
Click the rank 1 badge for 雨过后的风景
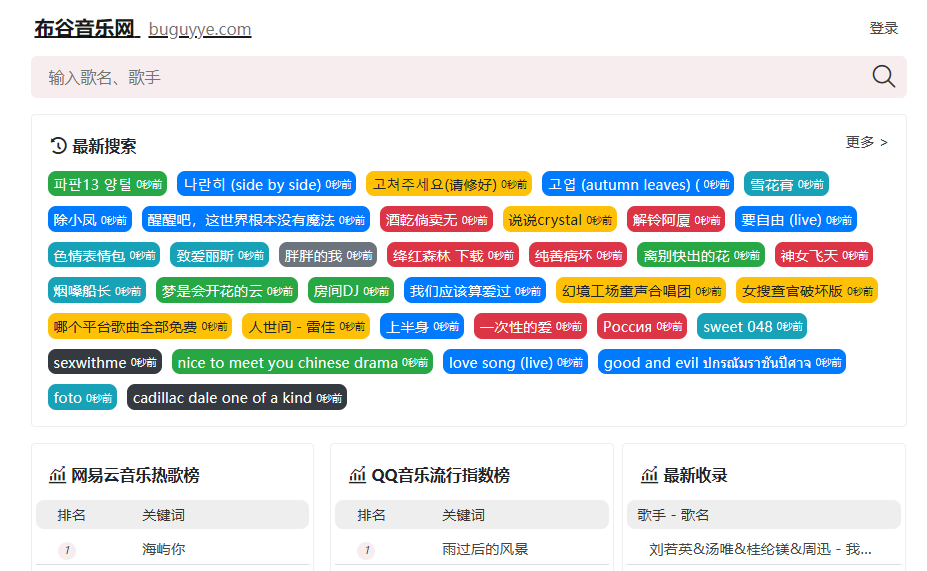[366, 550]
